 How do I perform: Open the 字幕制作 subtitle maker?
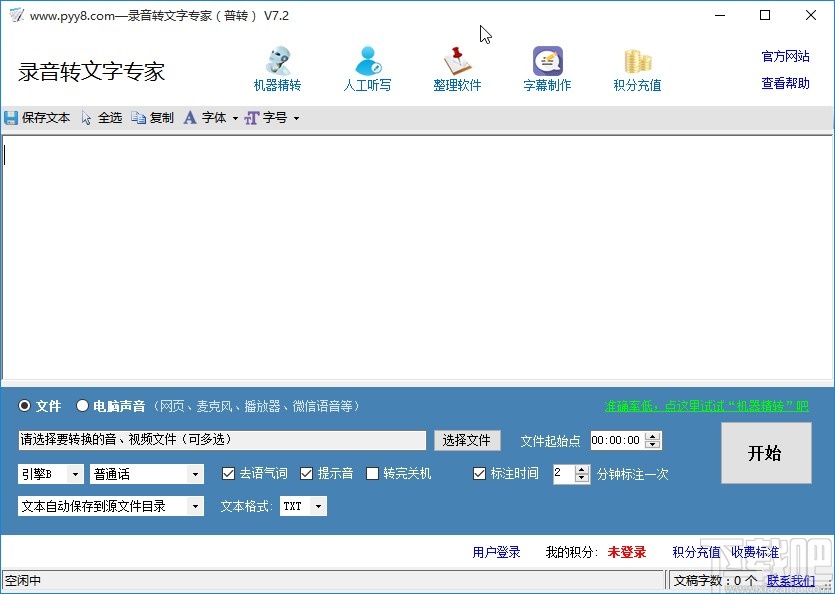coord(546,66)
